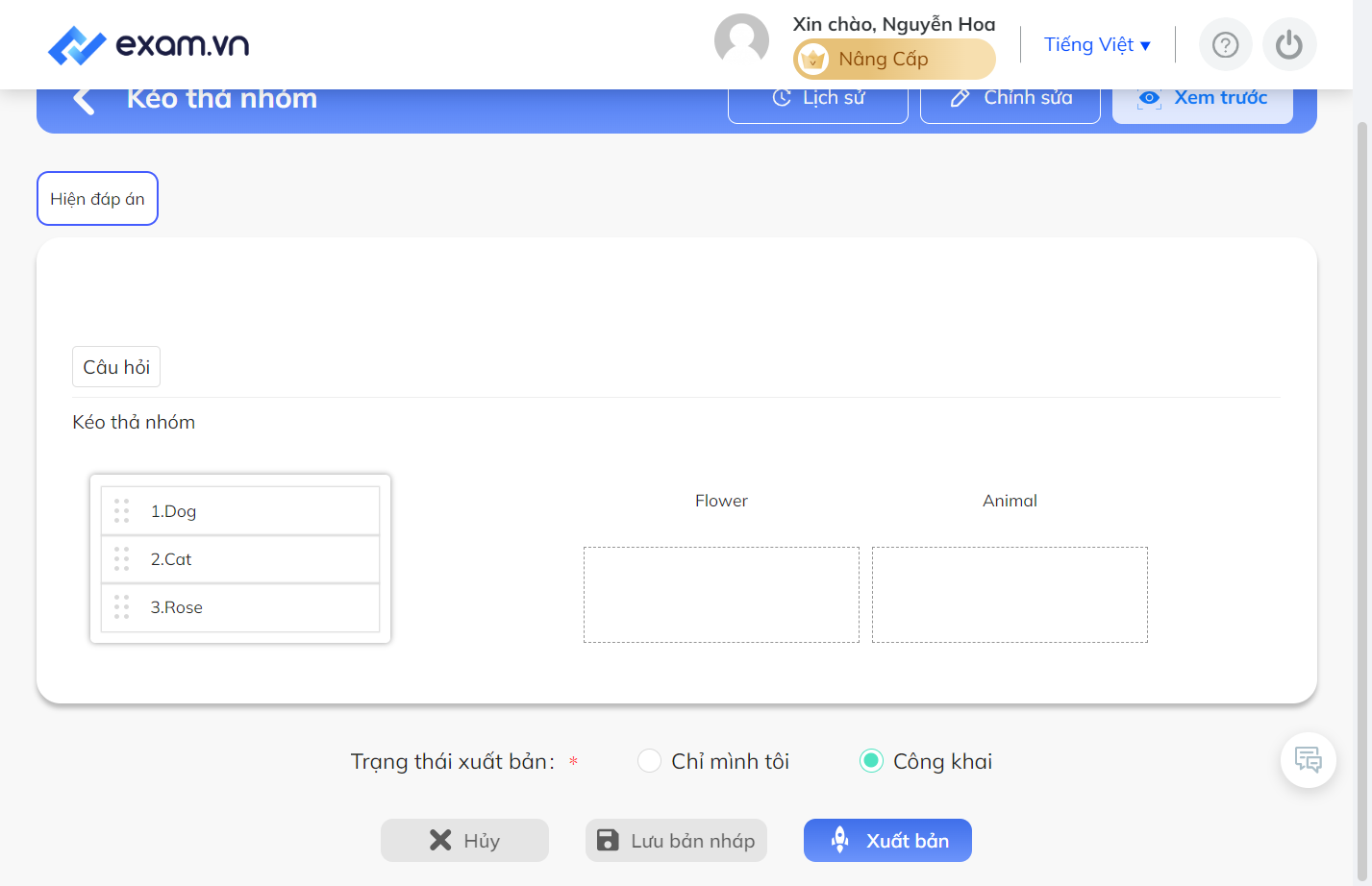
Task: Select the 1.Dog item text
Action: (173, 511)
